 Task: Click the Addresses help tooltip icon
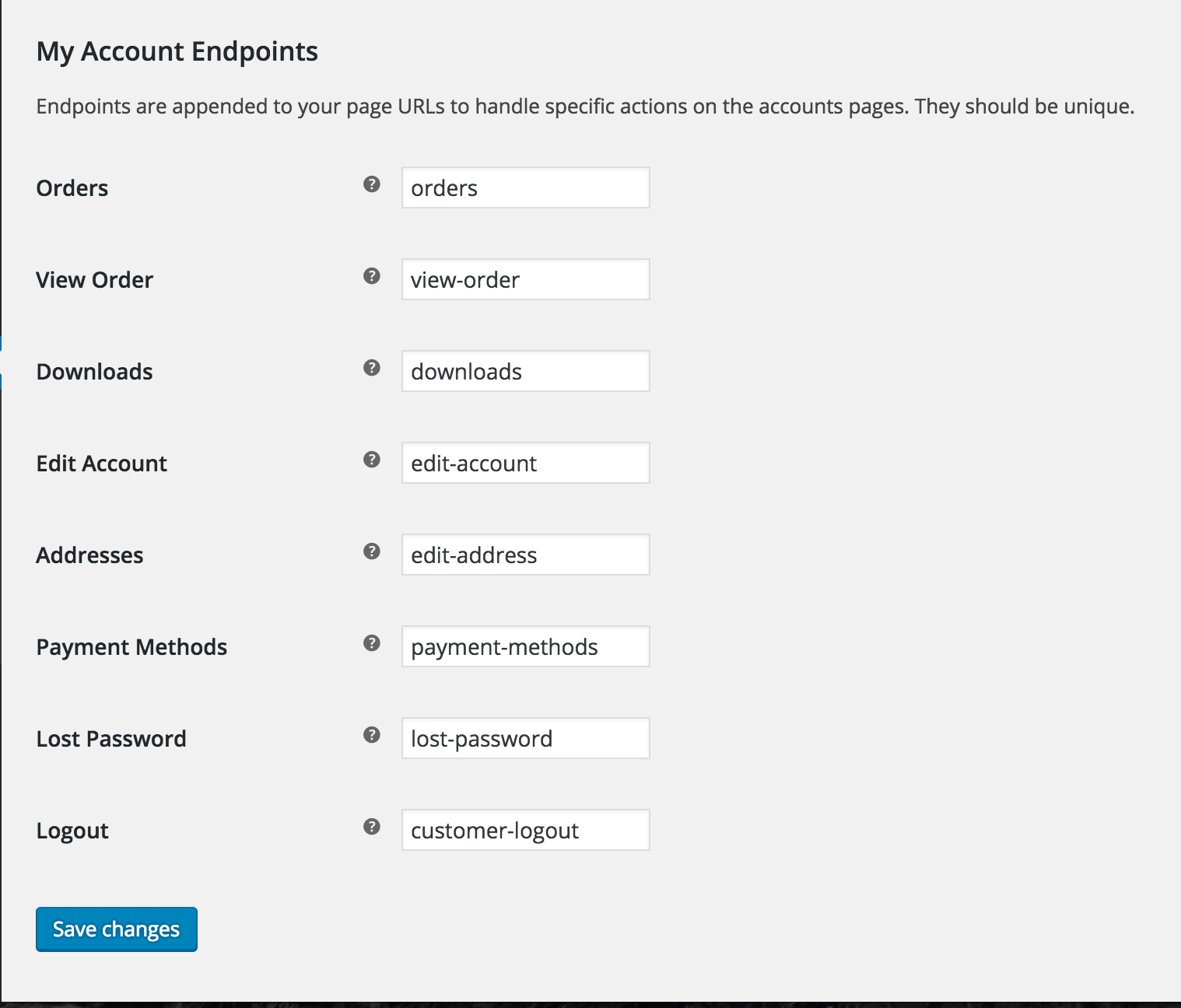click(372, 551)
